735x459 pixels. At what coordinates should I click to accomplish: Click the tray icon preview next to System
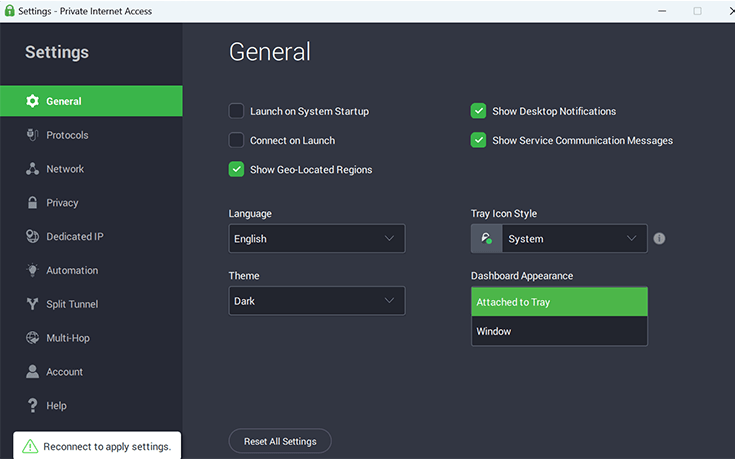coord(487,239)
